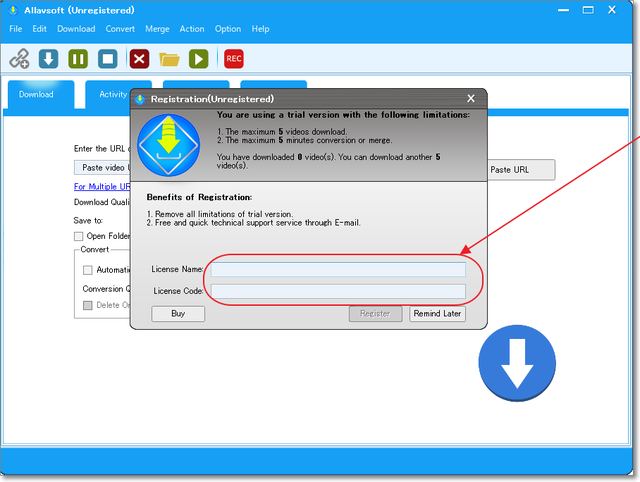Click the License Code input field
Image resolution: width=640 pixels, height=482 pixels.
pyautogui.click(x=338, y=291)
